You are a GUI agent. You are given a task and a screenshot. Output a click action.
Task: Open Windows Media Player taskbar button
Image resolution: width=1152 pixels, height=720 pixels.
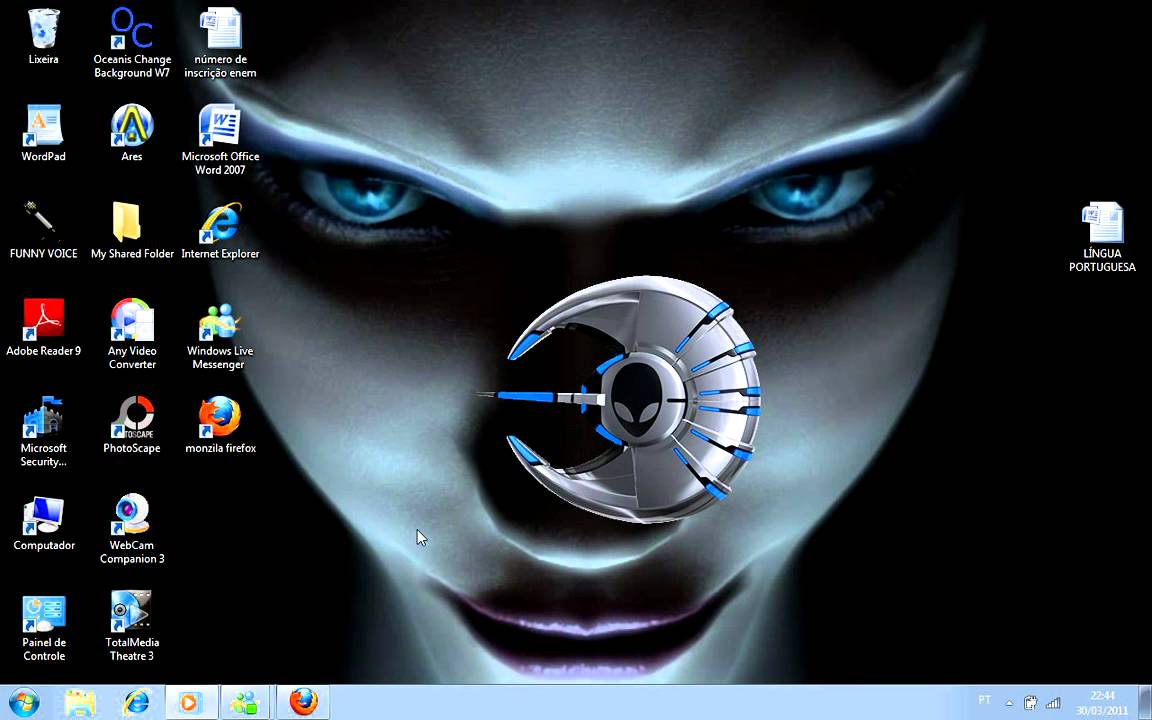[x=191, y=702]
